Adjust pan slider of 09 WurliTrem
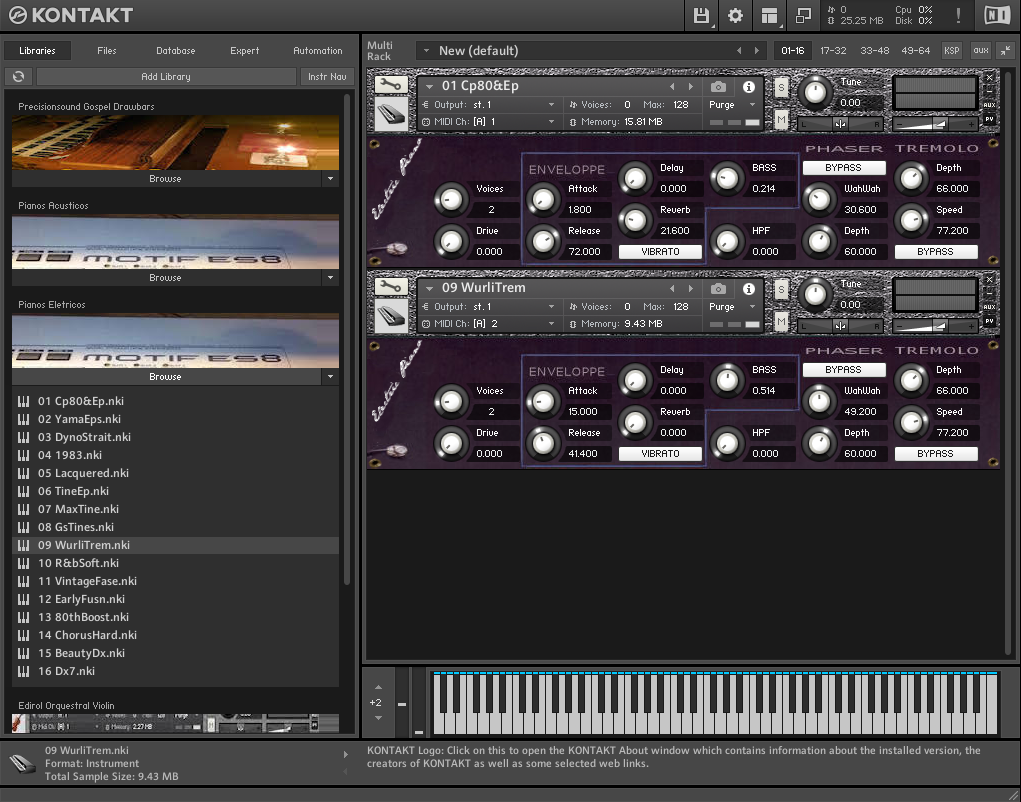The height and width of the screenshot is (802, 1021). coord(840,325)
